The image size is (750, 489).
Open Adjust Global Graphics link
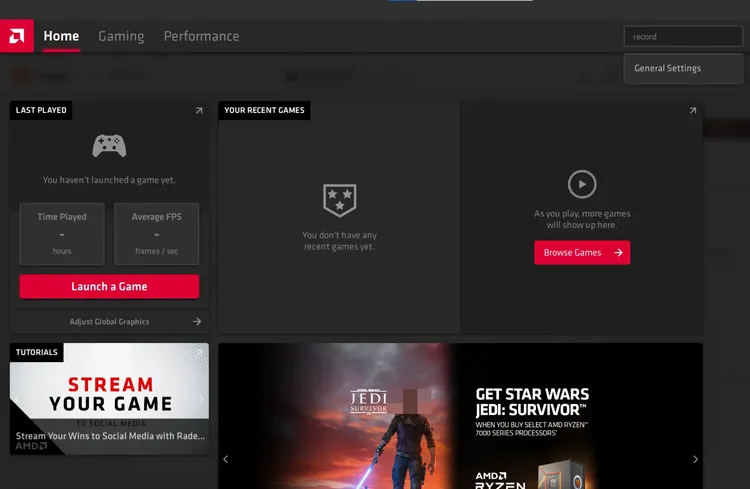tap(109, 322)
